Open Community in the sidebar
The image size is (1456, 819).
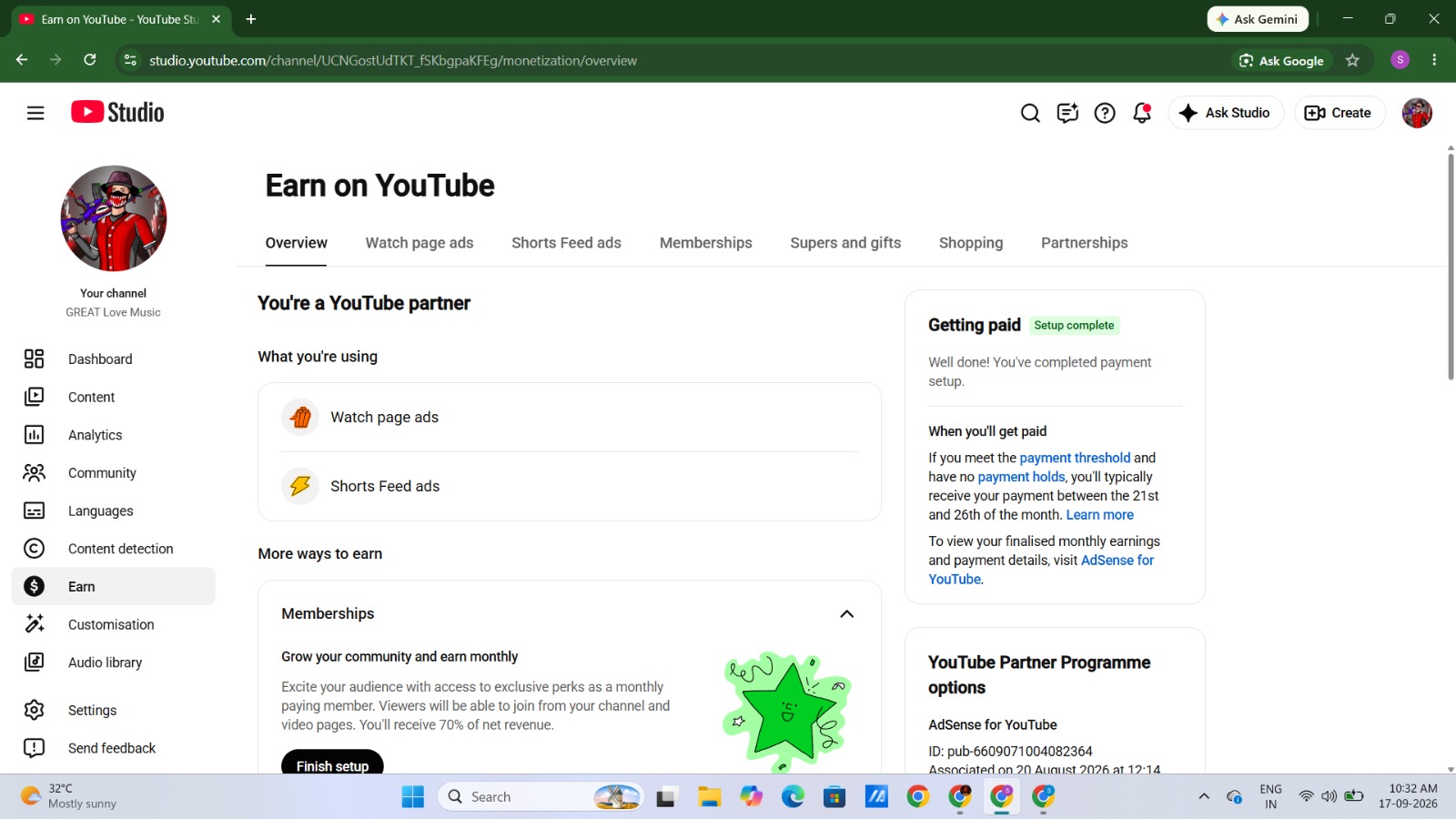pos(114,473)
